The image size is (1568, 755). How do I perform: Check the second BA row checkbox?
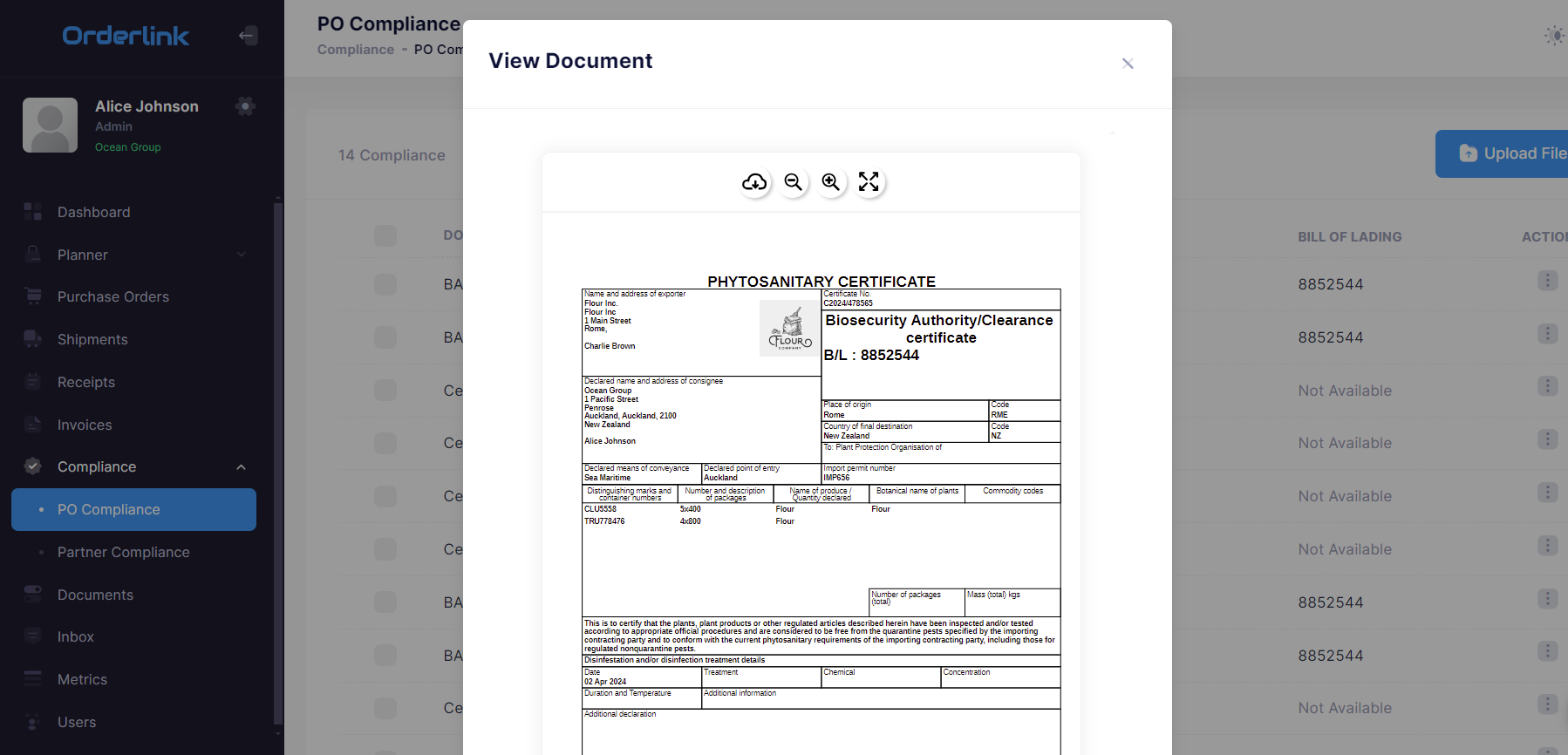click(385, 337)
